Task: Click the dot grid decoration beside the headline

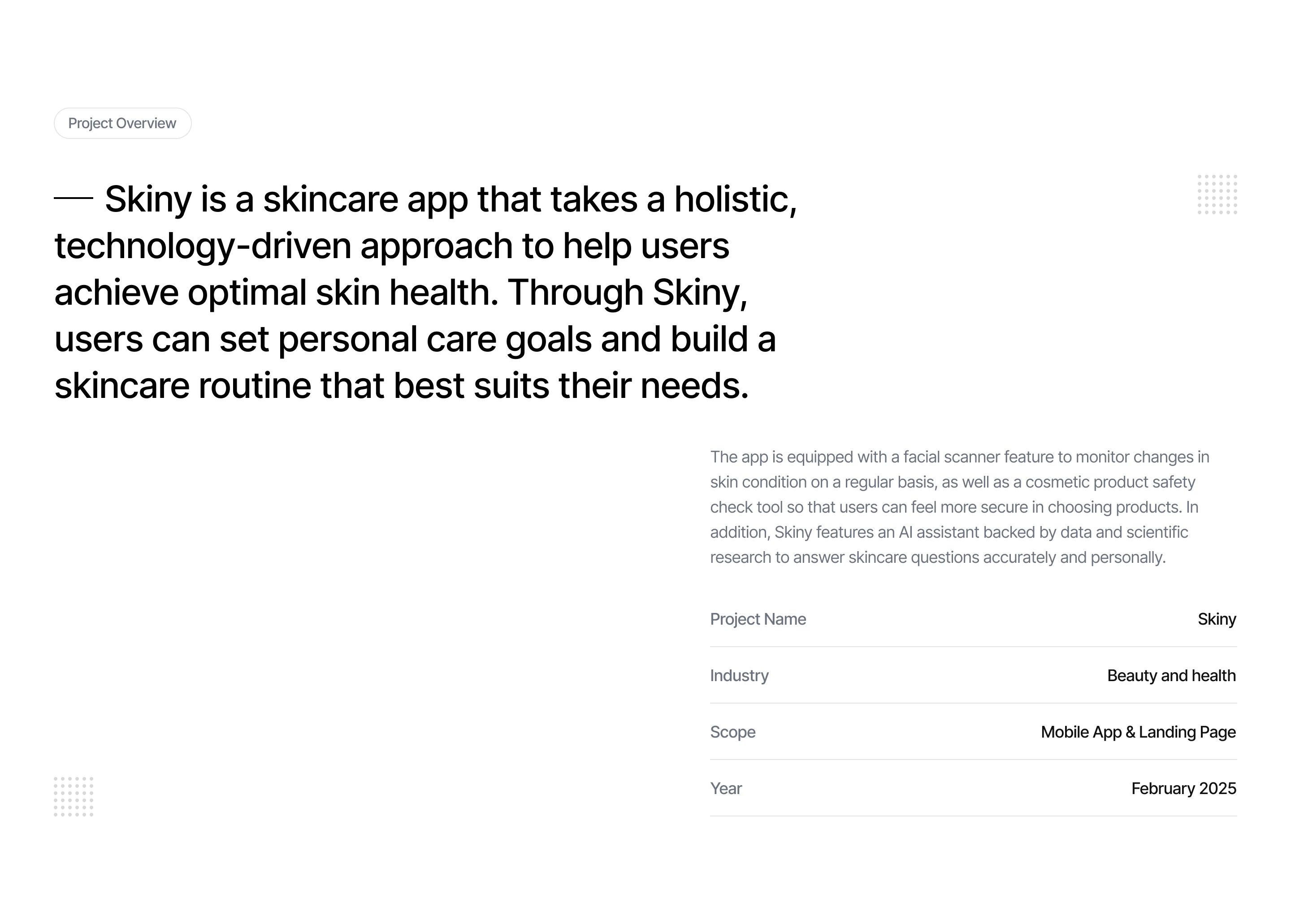Action: pyautogui.click(x=1217, y=194)
